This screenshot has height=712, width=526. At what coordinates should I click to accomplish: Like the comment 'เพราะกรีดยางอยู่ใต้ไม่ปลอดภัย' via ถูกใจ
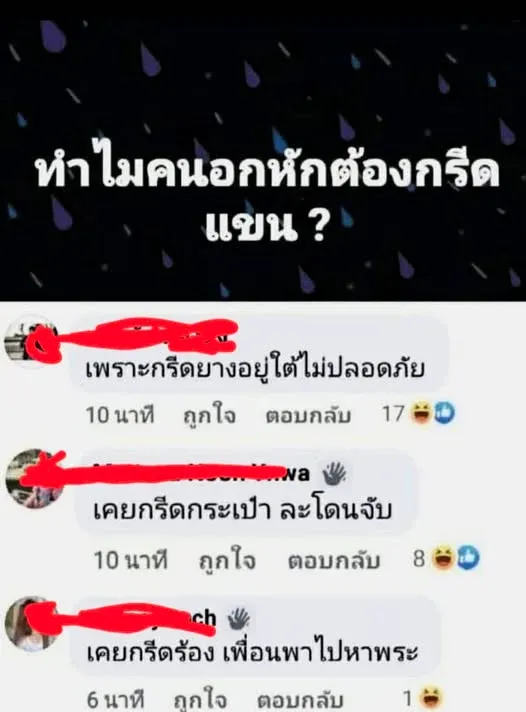pyautogui.click(x=209, y=415)
